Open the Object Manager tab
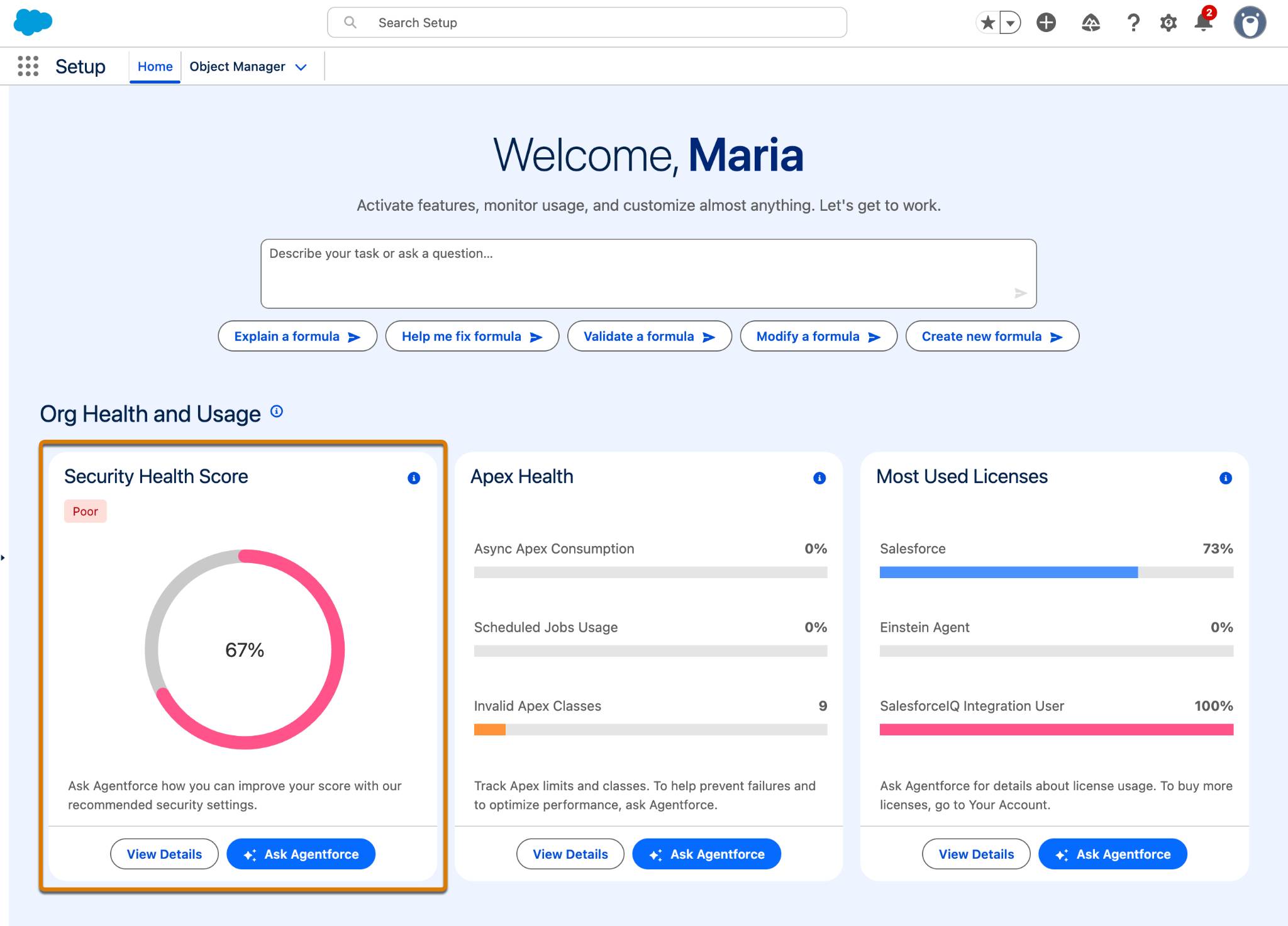This screenshot has height=926, width=1288. pyautogui.click(x=237, y=66)
